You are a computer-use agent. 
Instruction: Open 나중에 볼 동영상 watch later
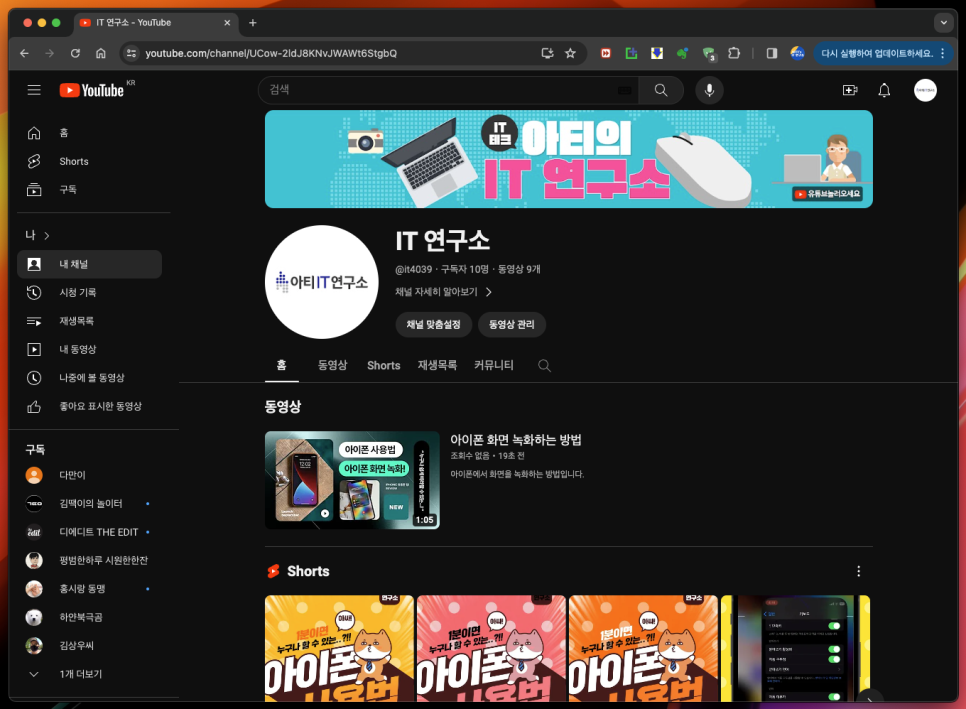coord(89,378)
